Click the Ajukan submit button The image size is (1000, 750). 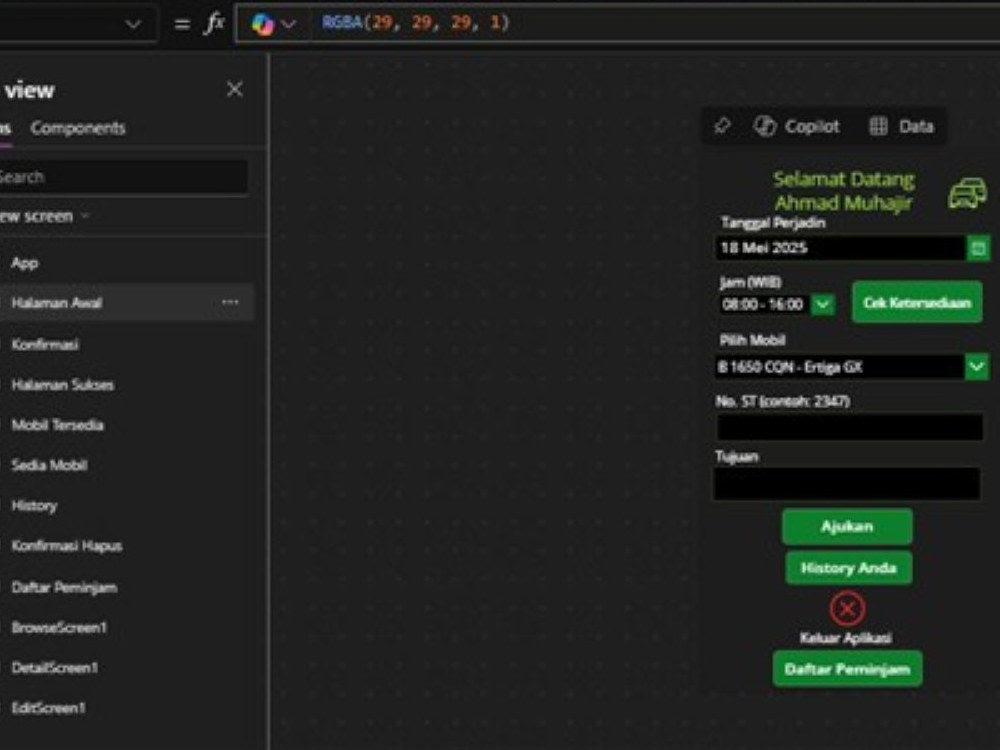tap(846, 526)
